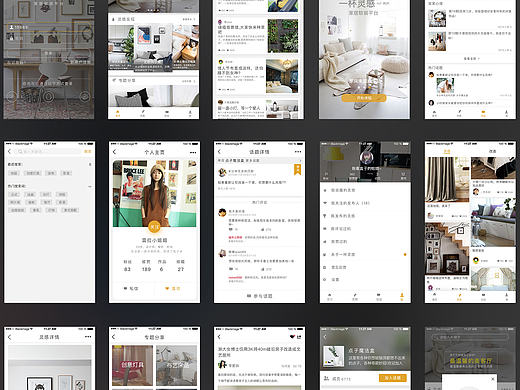This screenshot has height=390, width=520.
Task: Tap back arrow on 点子魔法盒 group screen
Action: (x=325, y=337)
